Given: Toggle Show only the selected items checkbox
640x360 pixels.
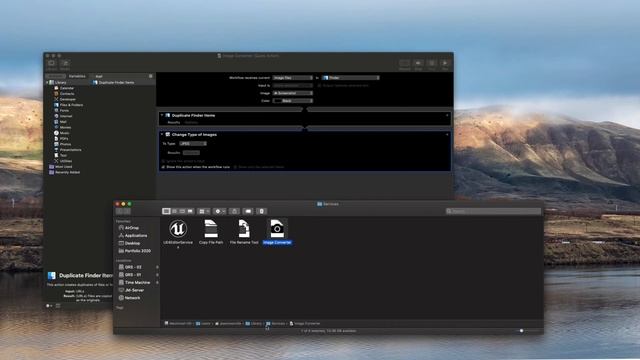Looking at the screenshot, I should pyautogui.click(x=236, y=167).
